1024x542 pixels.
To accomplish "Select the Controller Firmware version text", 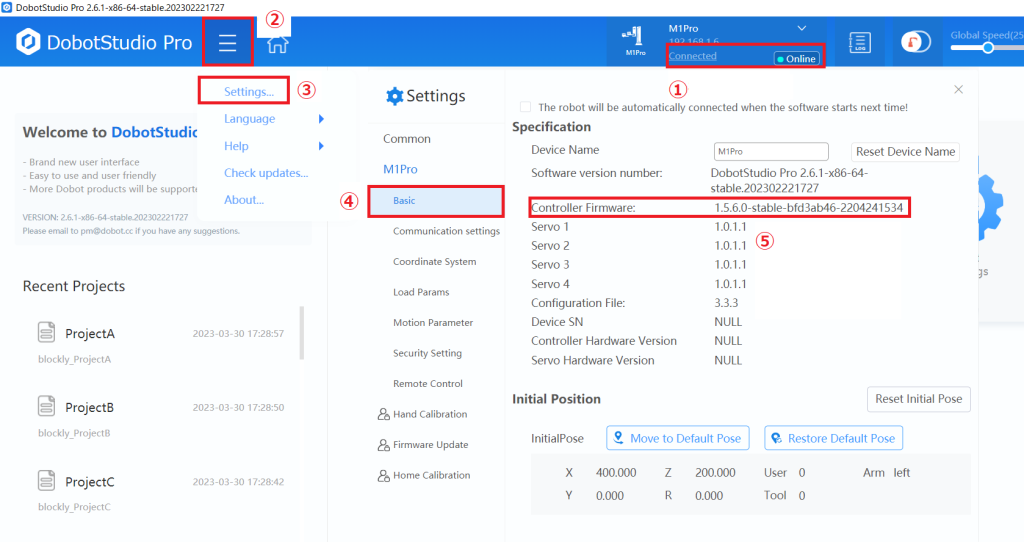I will coord(808,208).
